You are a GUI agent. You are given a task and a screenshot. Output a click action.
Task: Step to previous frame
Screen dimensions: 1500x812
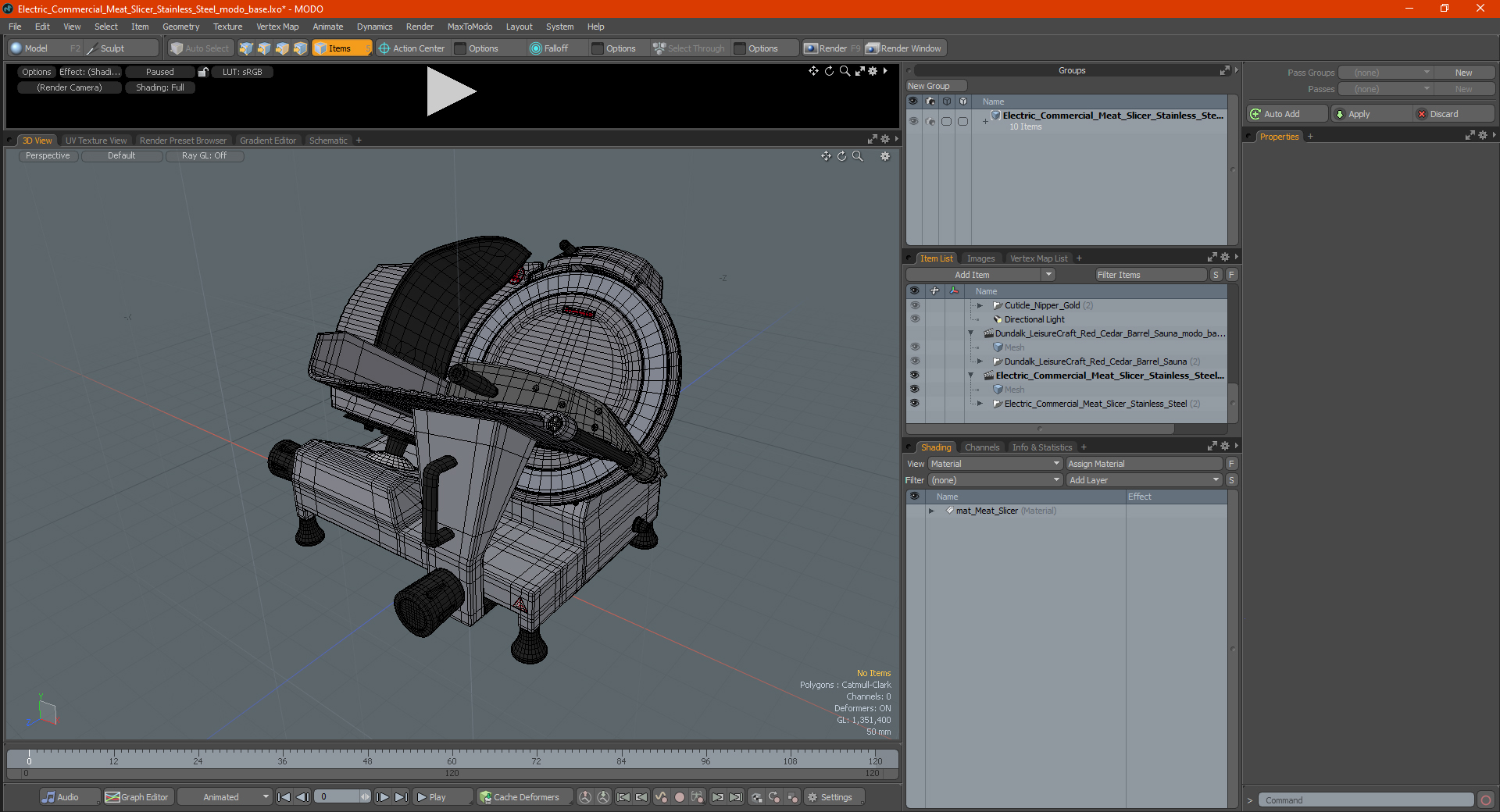pyautogui.click(x=303, y=797)
